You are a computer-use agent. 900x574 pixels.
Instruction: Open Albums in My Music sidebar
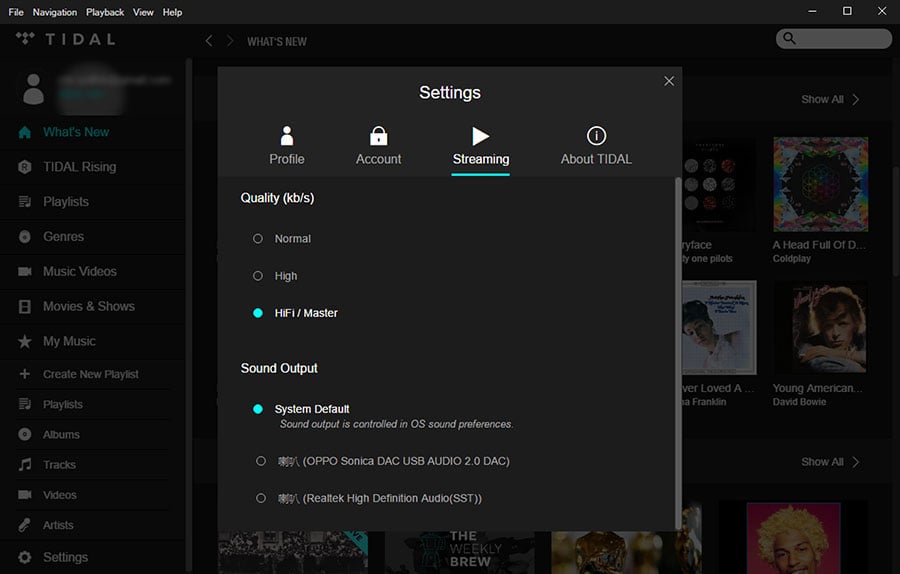[x=61, y=435]
